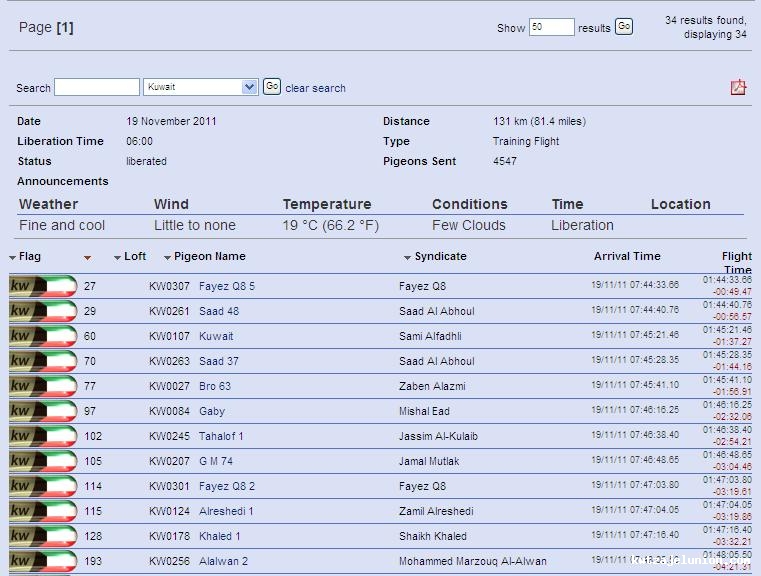Click the Kuwait flag in Alreshedi 1 row
The image size is (761, 576).
(x=43, y=511)
